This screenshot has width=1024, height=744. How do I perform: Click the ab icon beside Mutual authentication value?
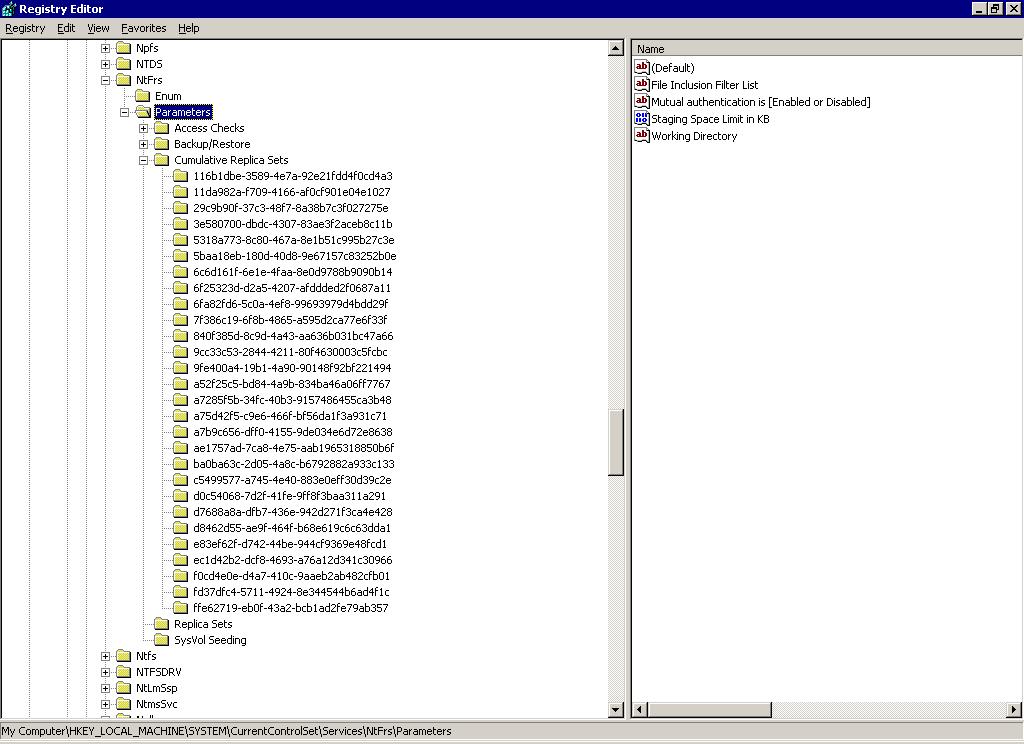[641, 102]
